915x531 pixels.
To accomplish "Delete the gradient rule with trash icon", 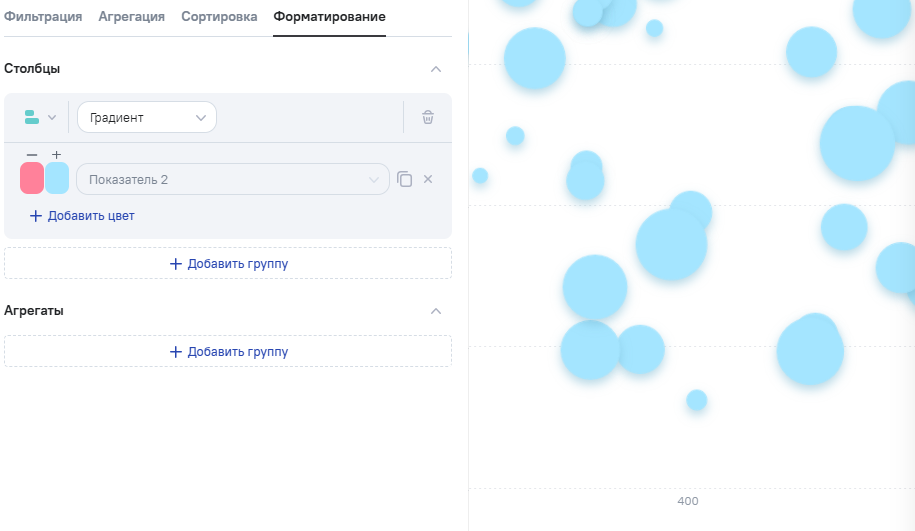I will point(428,117).
